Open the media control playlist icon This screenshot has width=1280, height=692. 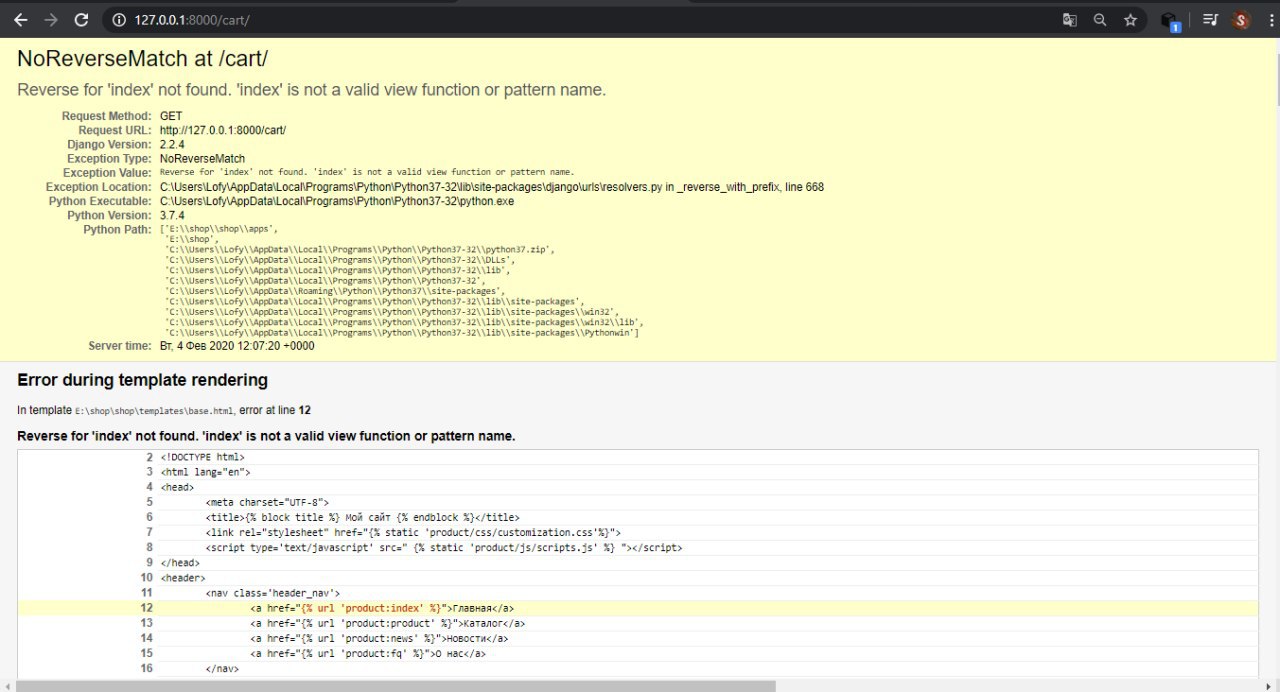point(1210,20)
